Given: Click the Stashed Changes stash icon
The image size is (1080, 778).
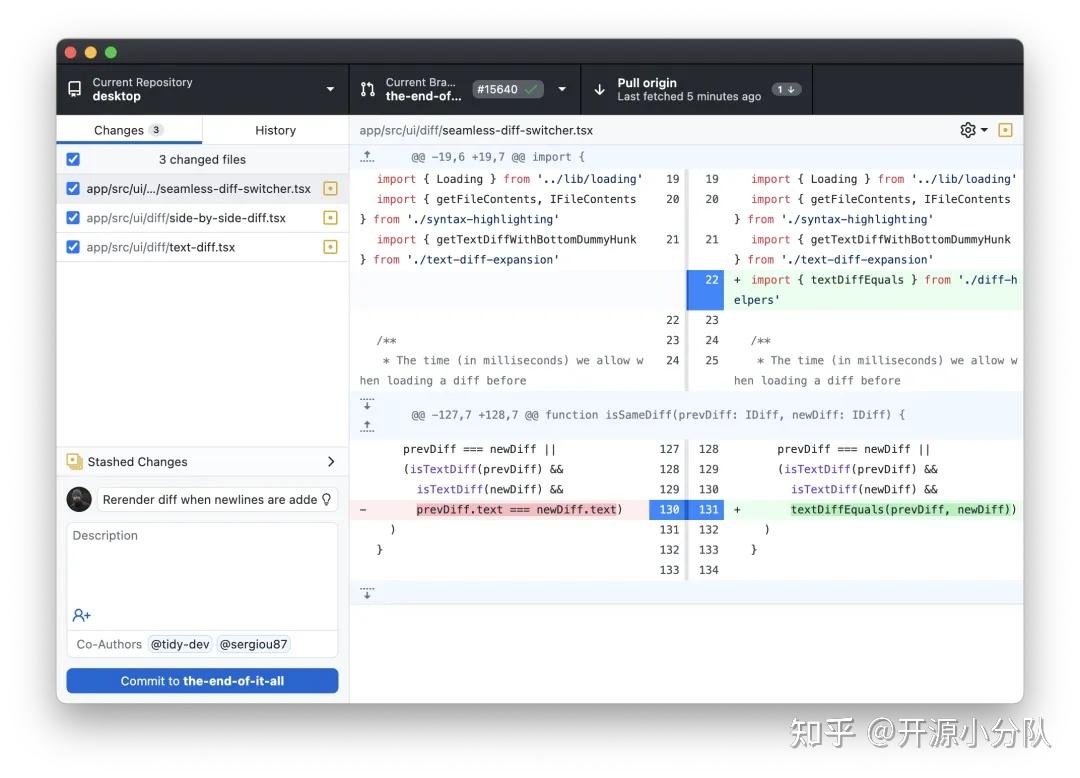Looking at the screenshot, I should tap(74, 462).
